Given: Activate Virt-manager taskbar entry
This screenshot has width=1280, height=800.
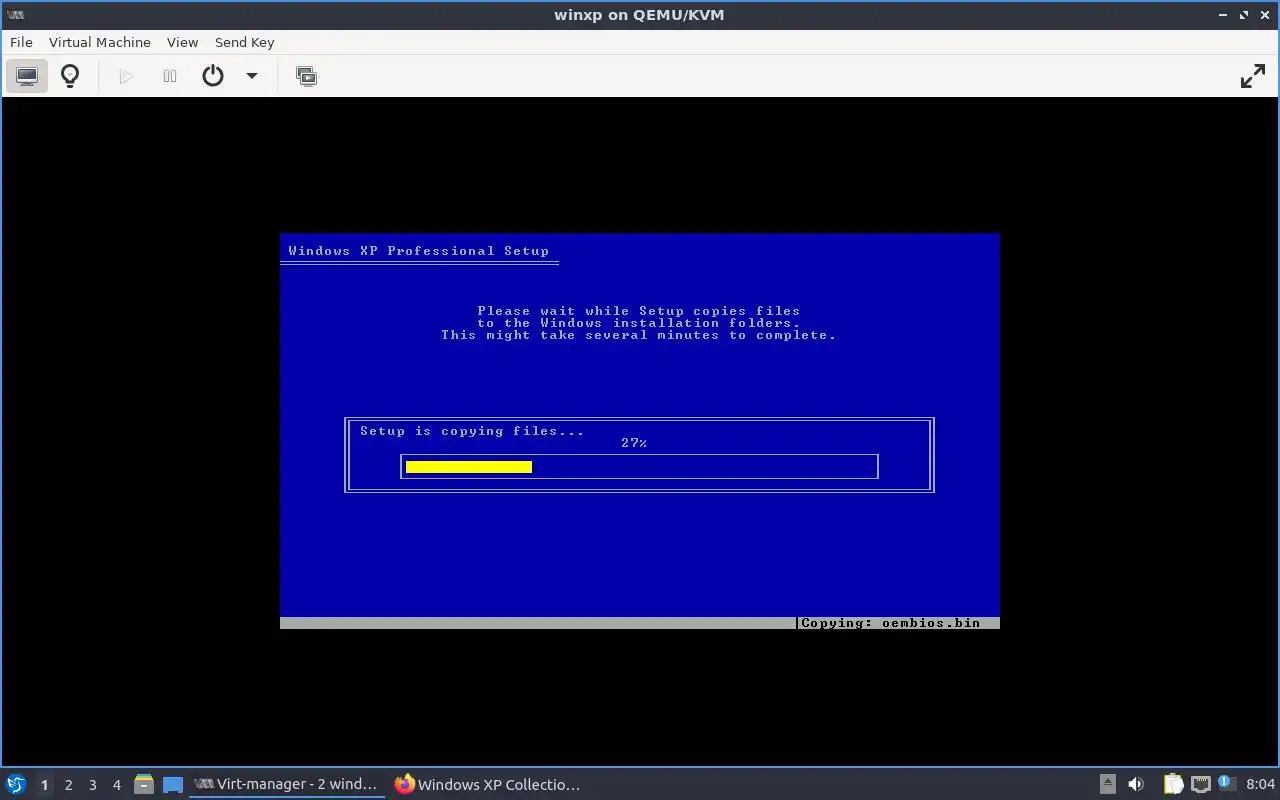Looking at the screenshot, I should coord(287,785).
